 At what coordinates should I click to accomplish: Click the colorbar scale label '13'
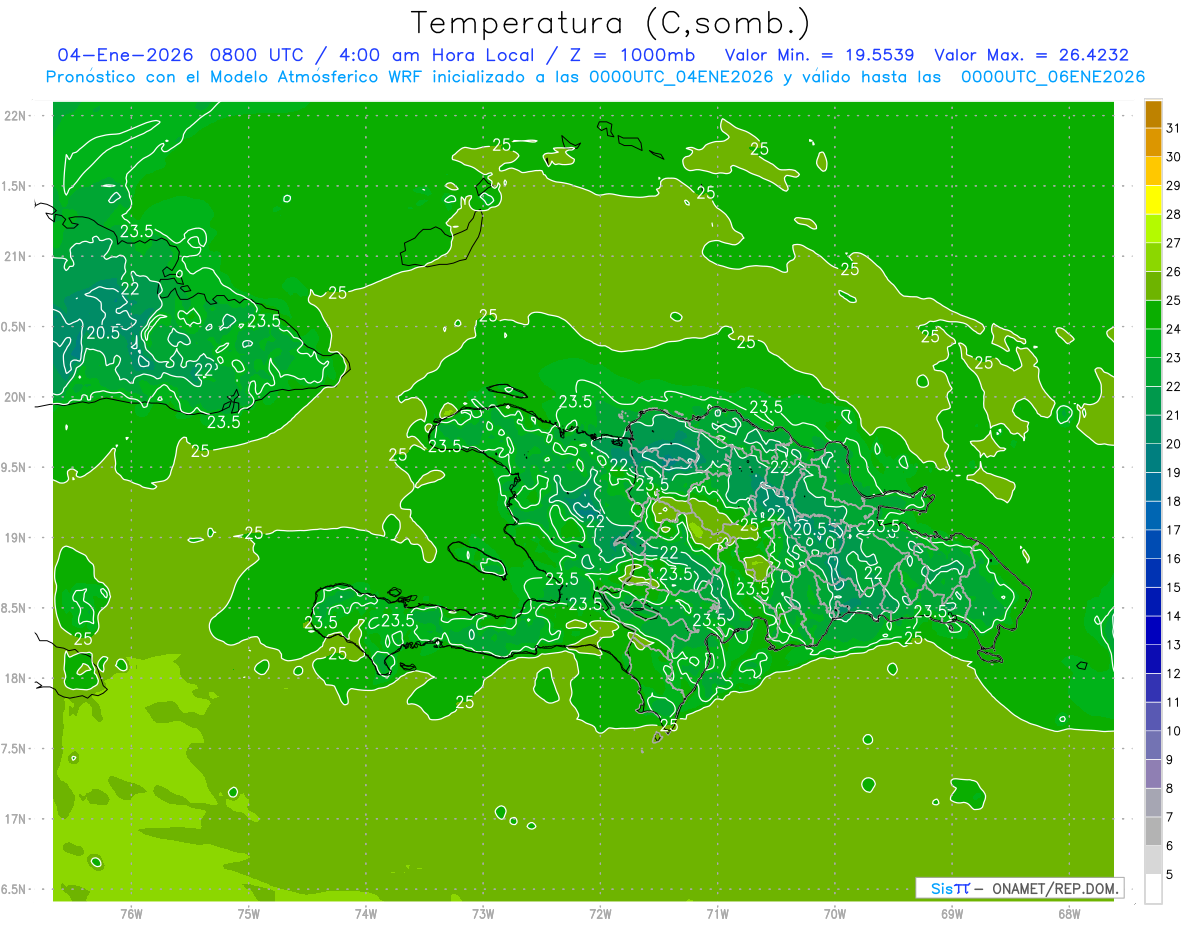1173,645
